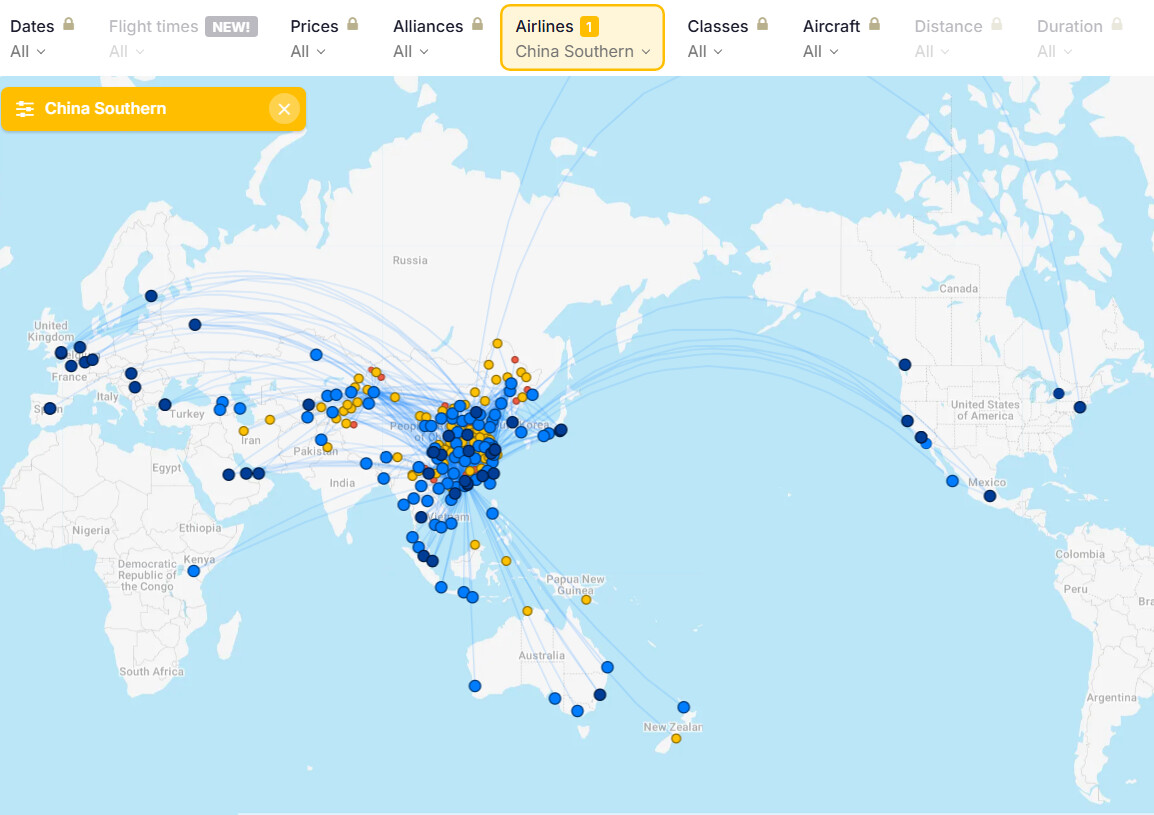Screen dimensions: 1154x815
Task: Select the yellow airport dot in northern Australia
Action: [527, 611]
